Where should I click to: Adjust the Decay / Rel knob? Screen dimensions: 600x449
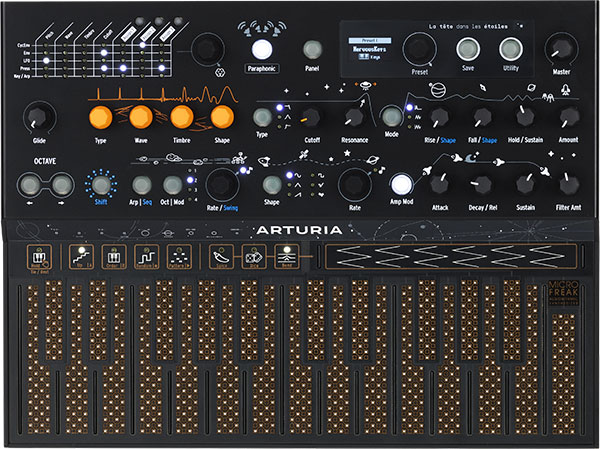point(482,184)
